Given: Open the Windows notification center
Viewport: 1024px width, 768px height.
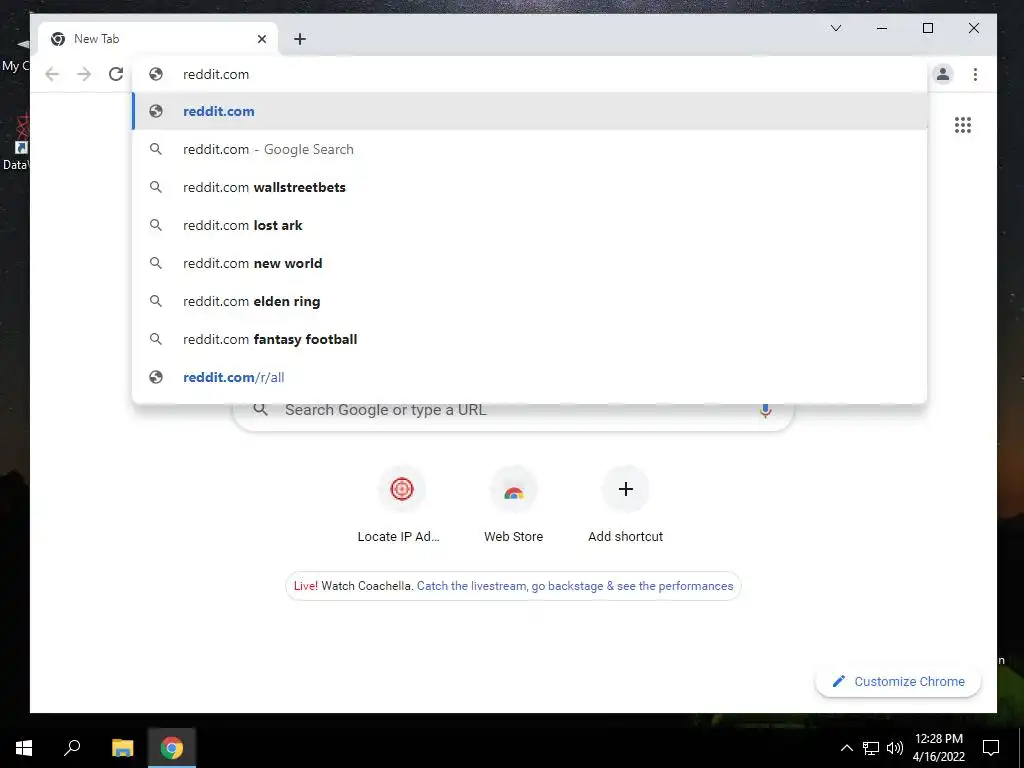Looking at the screenshot, I should [x=991, y=748].
